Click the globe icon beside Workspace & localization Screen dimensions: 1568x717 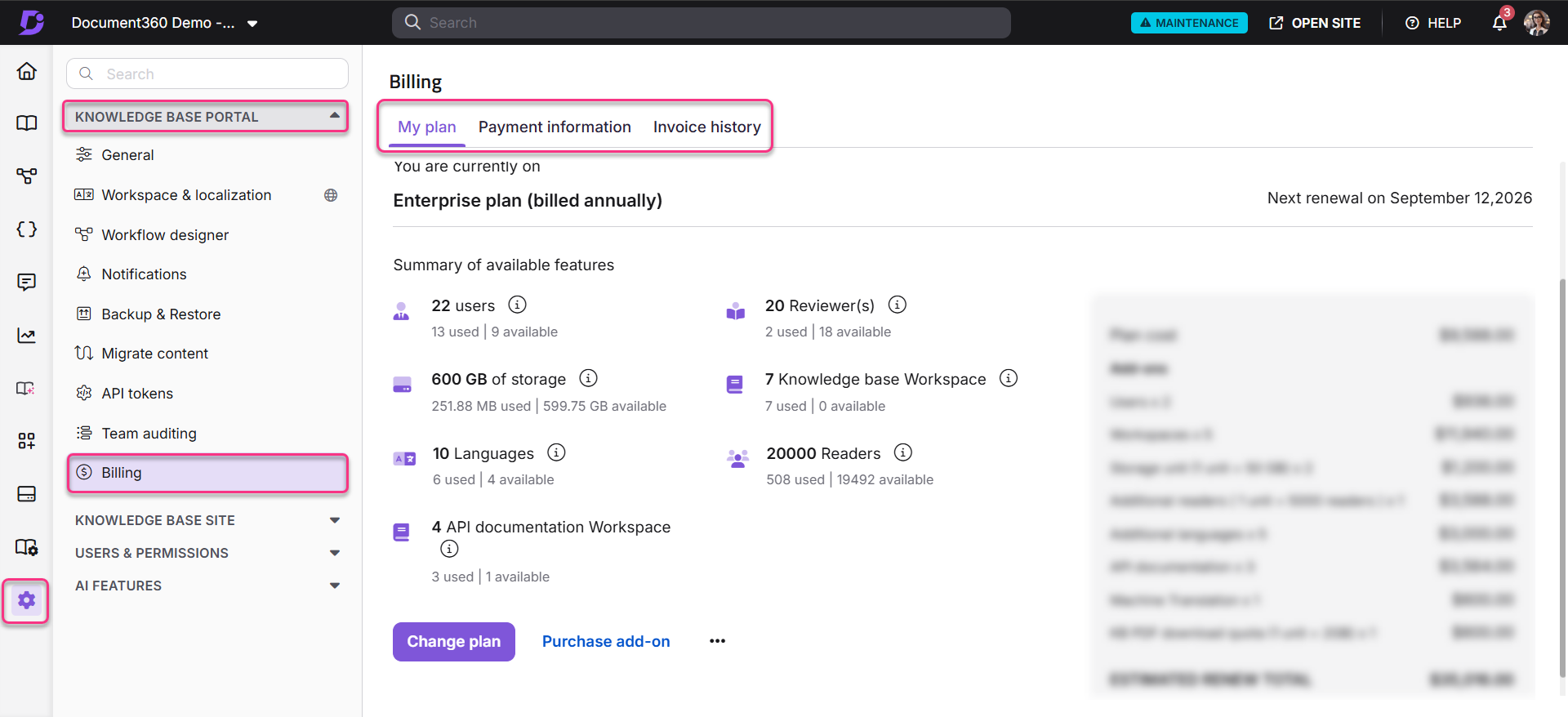coord(331,195)
